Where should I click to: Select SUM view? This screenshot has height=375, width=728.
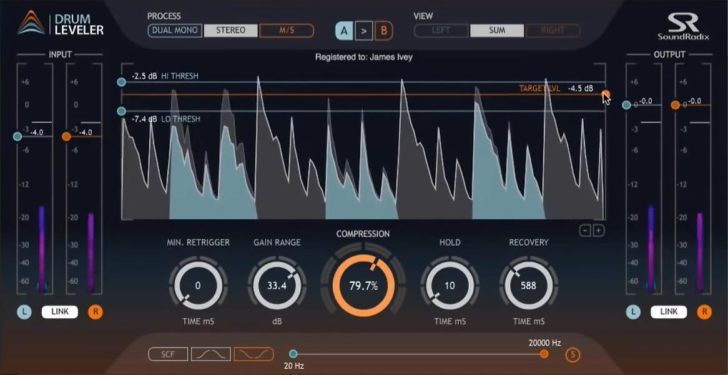[497, 31]
